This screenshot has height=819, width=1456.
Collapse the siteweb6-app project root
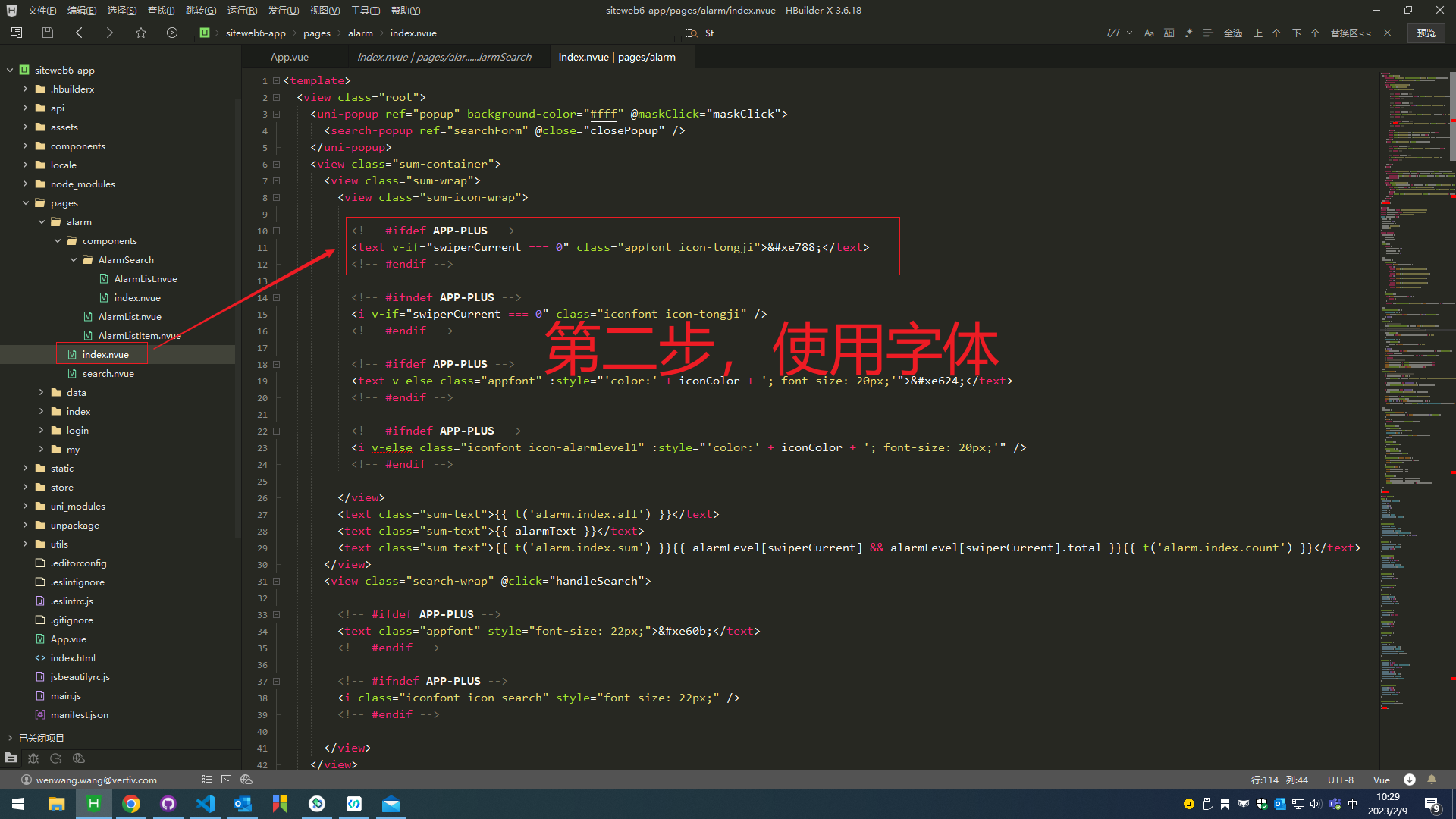click(x=10, y=70)
